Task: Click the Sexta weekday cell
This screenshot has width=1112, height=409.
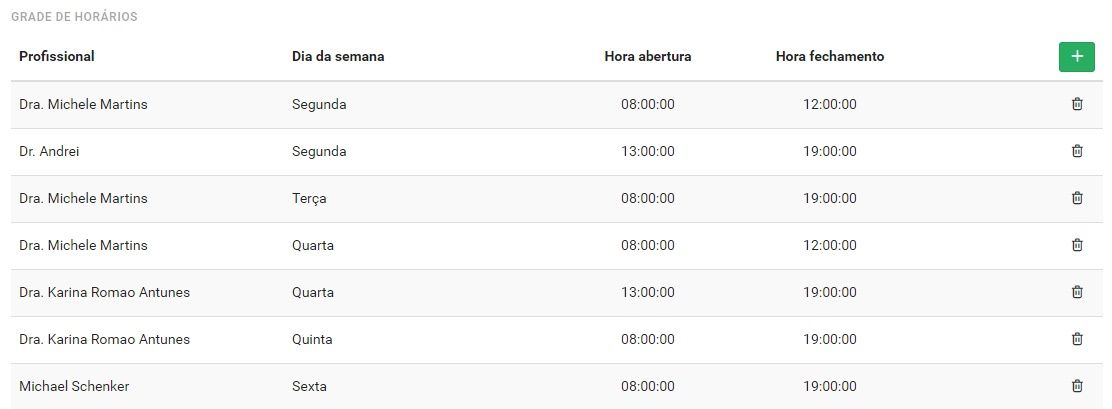Action: pyautogui.click(x=309, y=386)
